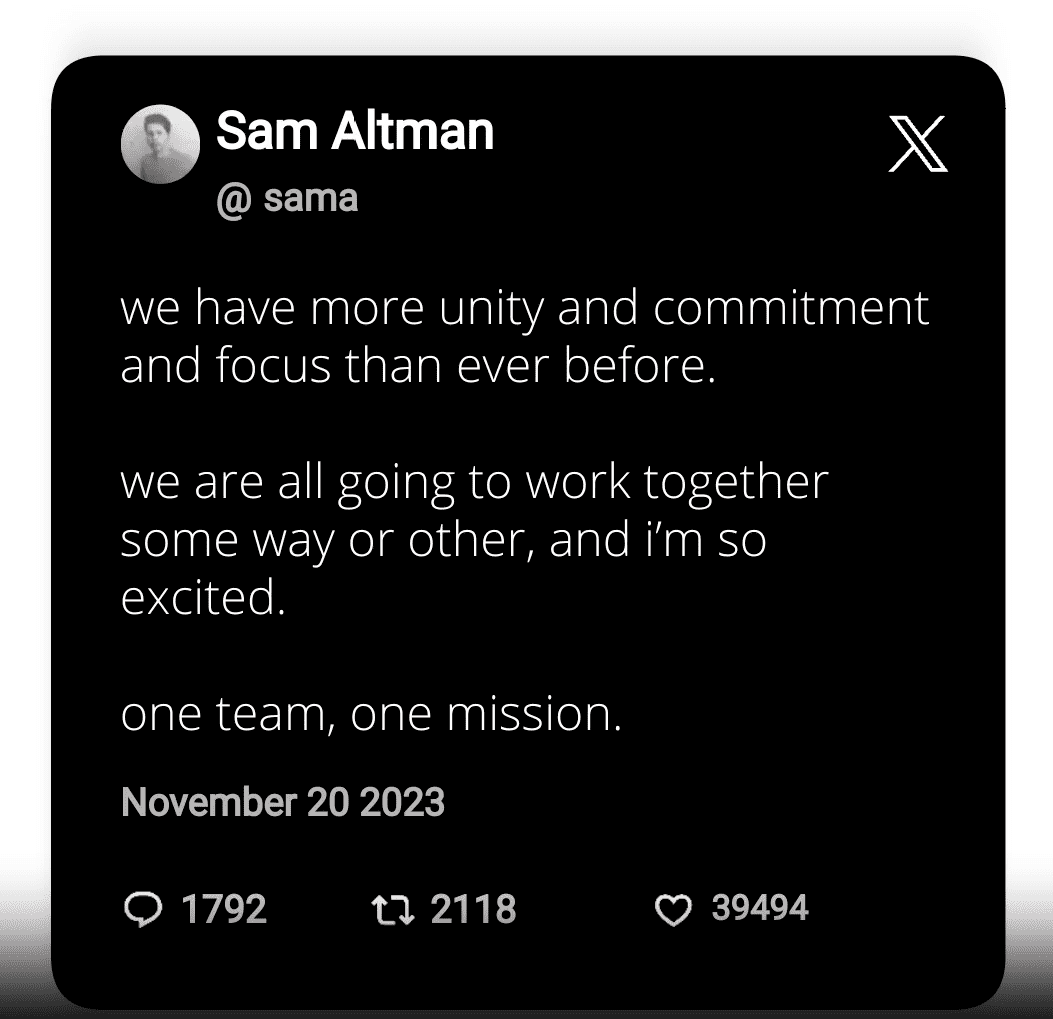Click the year "2023" in the date
The image size is (1053, 1019).
(x=403, y=803)
